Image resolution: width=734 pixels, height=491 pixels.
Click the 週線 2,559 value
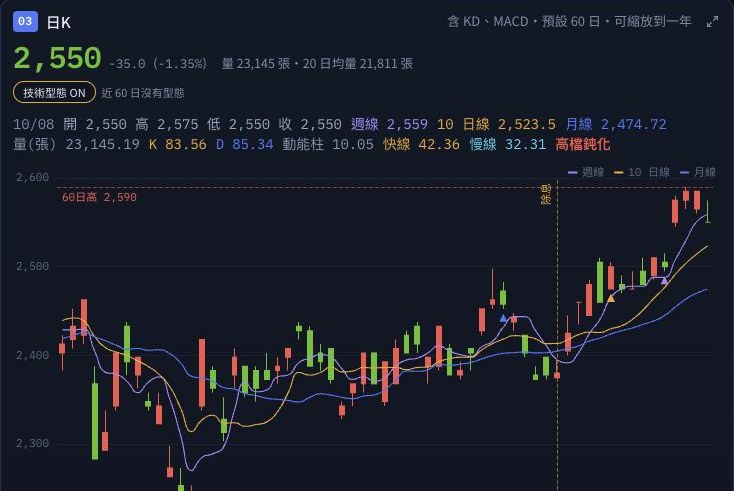click(389, 124)
